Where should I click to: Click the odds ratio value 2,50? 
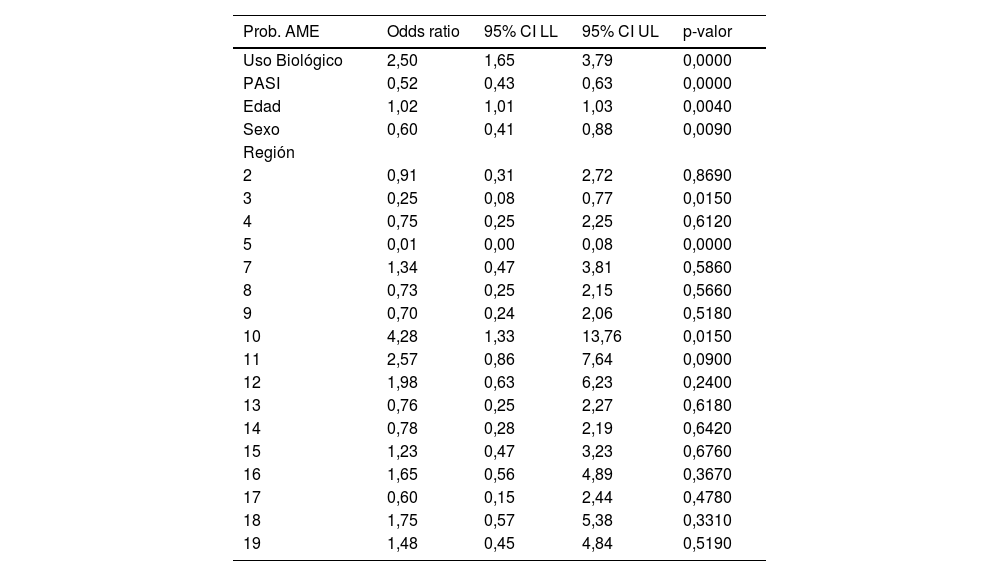[402, 60]
